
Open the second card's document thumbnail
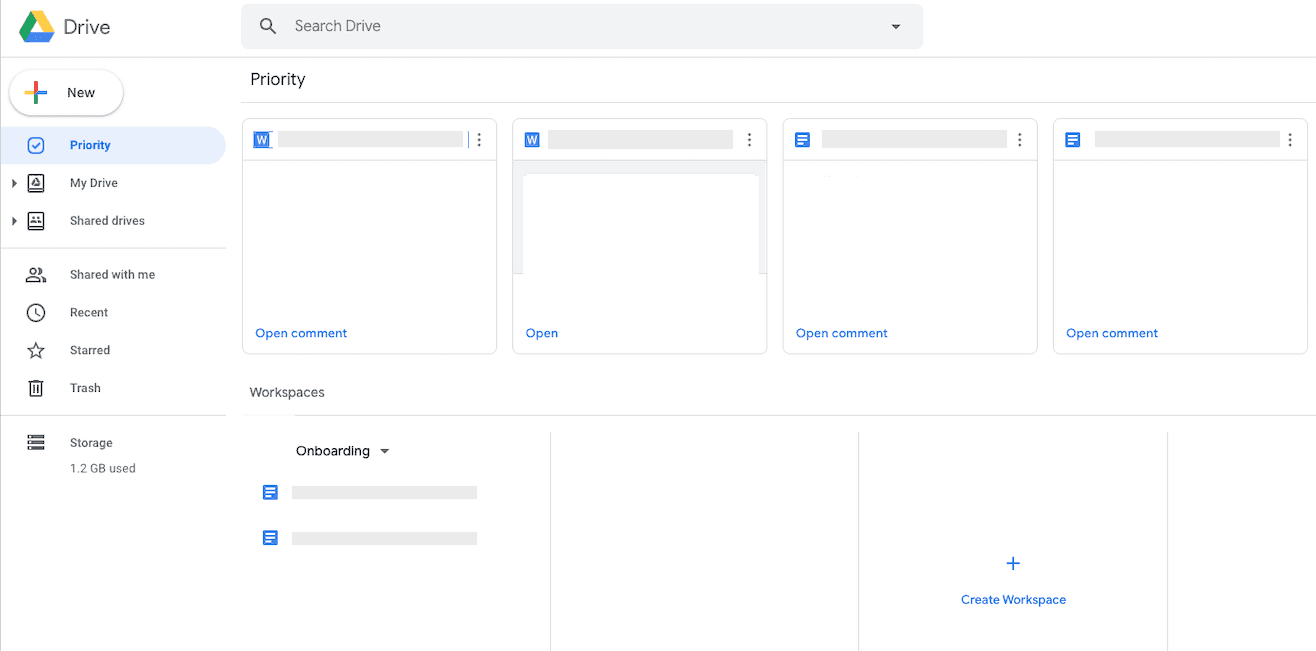coord(640,218)
